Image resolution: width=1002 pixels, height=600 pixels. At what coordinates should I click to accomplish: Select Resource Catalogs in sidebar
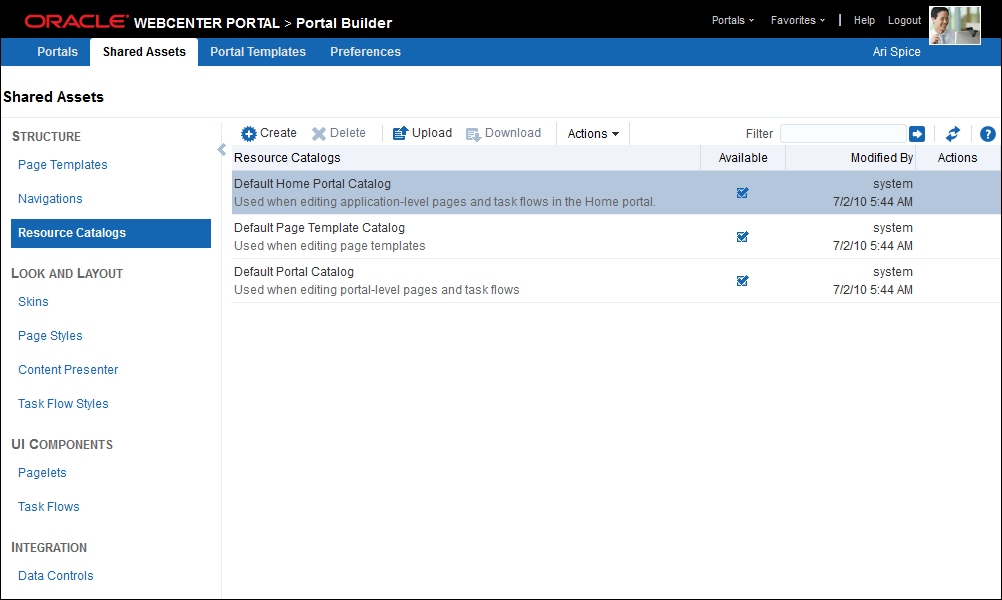111,233
